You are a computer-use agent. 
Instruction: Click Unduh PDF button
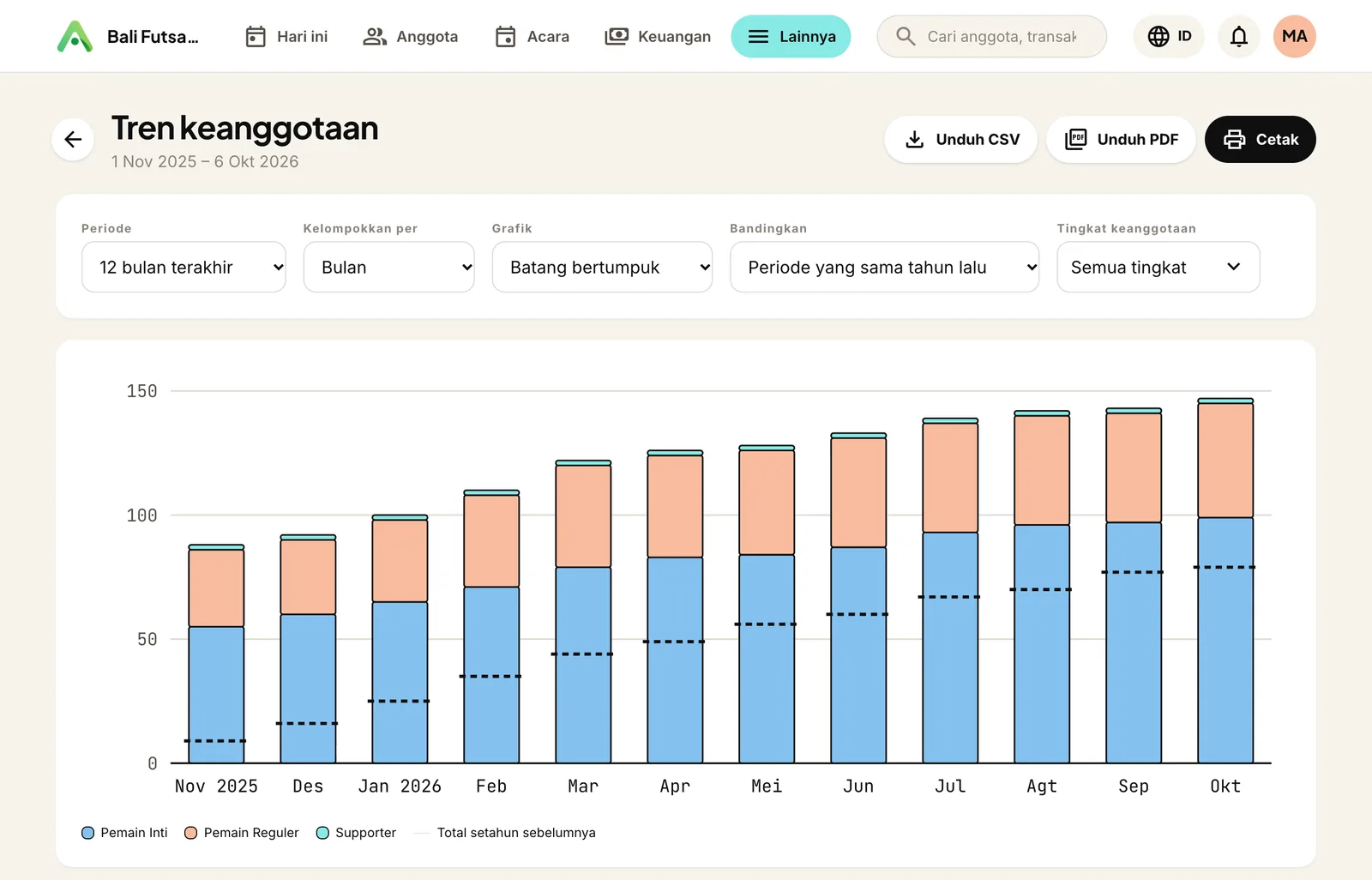point(1121,139)
